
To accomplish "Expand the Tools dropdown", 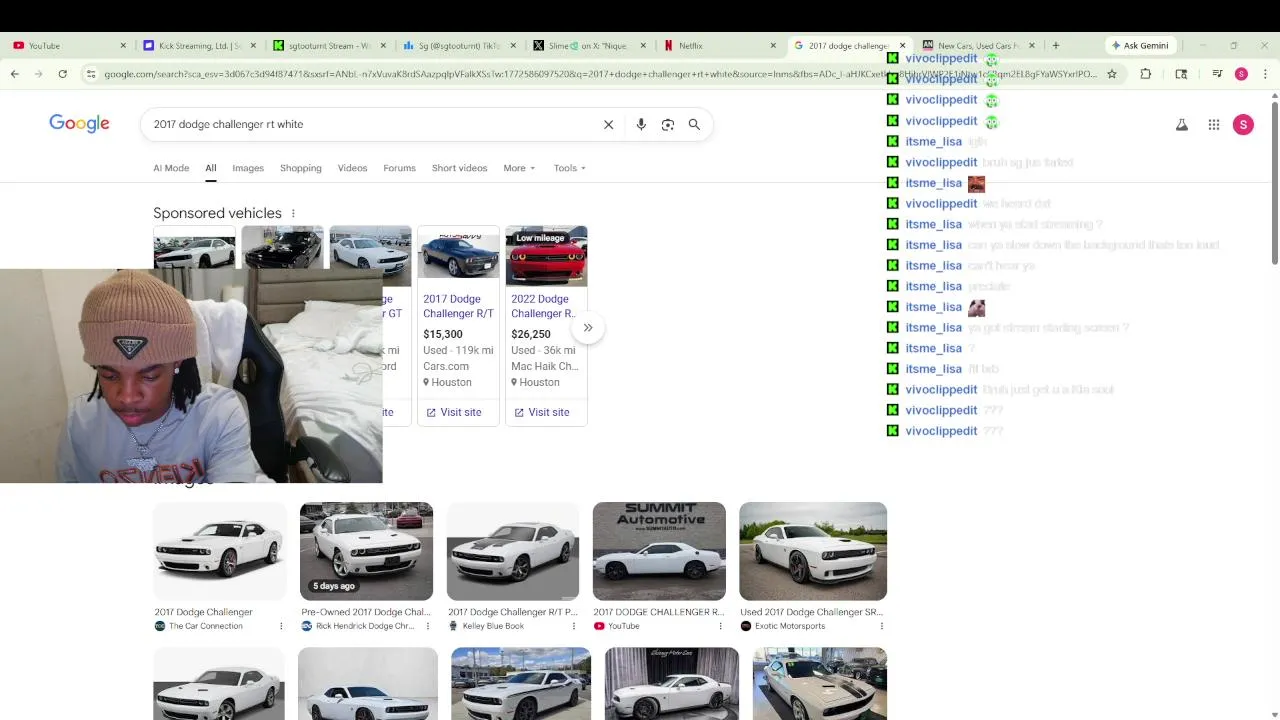I will click(570, 168).
